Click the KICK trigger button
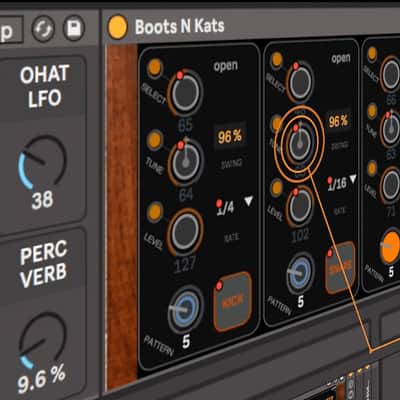This screenshot has height=400, width=400. (x=232, y=302)
